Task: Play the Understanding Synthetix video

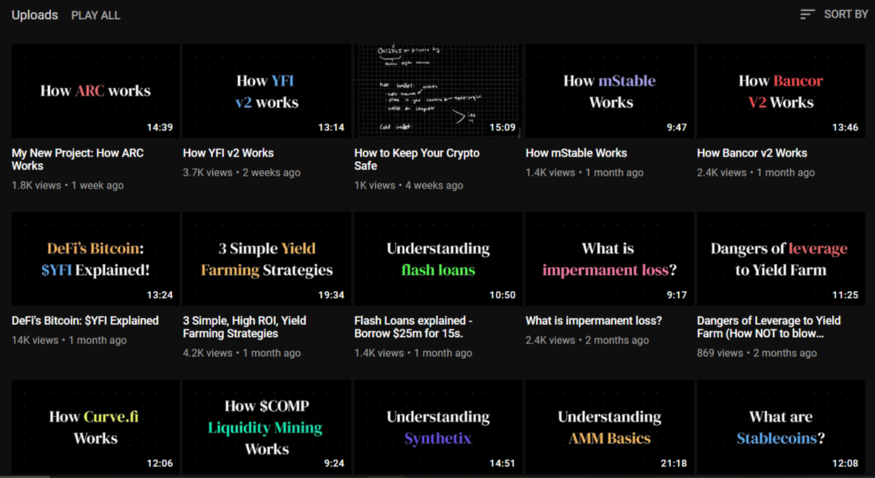Action: 438,427
